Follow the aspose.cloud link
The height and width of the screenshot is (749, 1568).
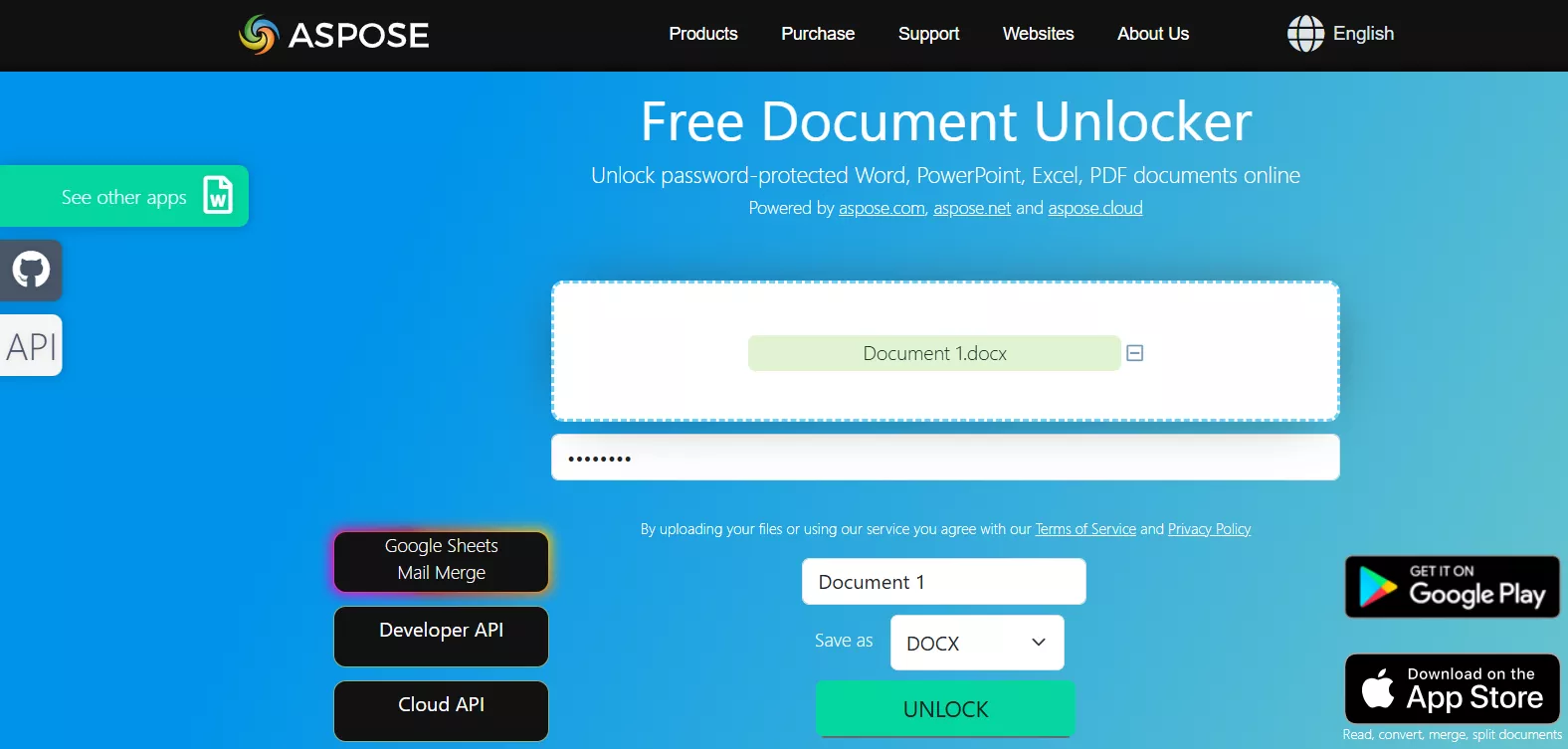click(1094, 208)
